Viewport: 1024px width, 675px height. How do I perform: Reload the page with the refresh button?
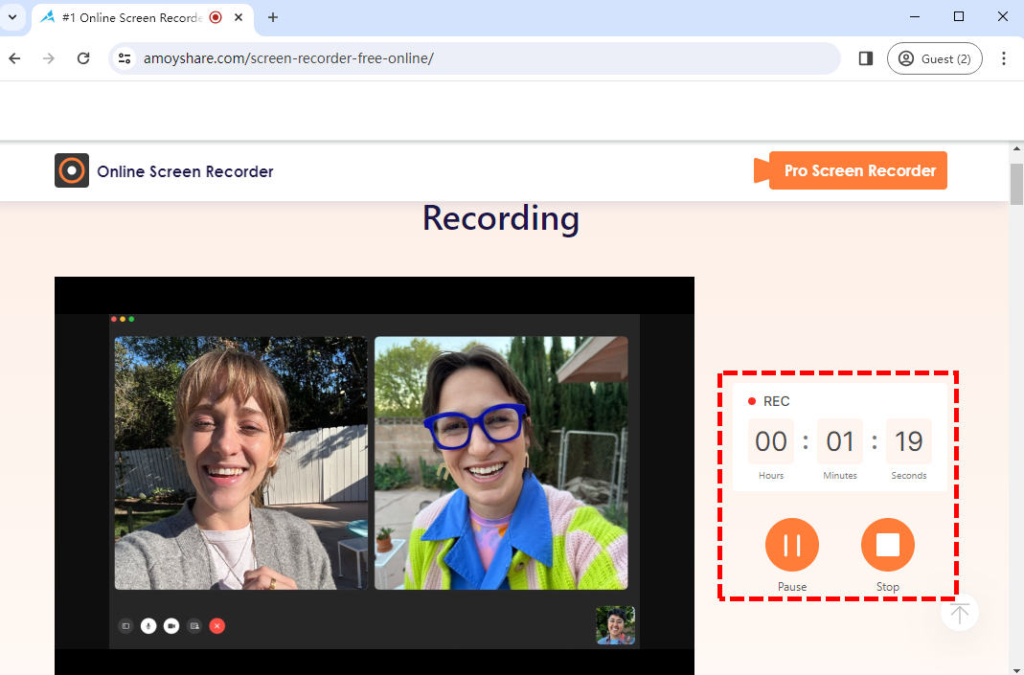tap(83, 58)
